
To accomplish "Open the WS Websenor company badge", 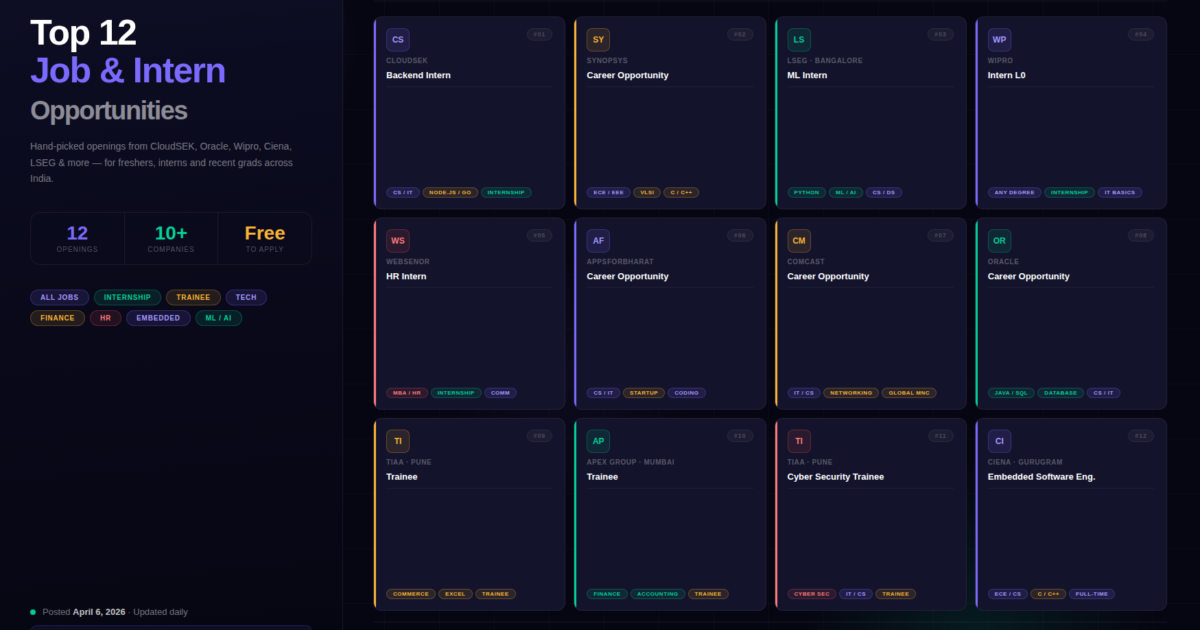I will tap(398, 241).
